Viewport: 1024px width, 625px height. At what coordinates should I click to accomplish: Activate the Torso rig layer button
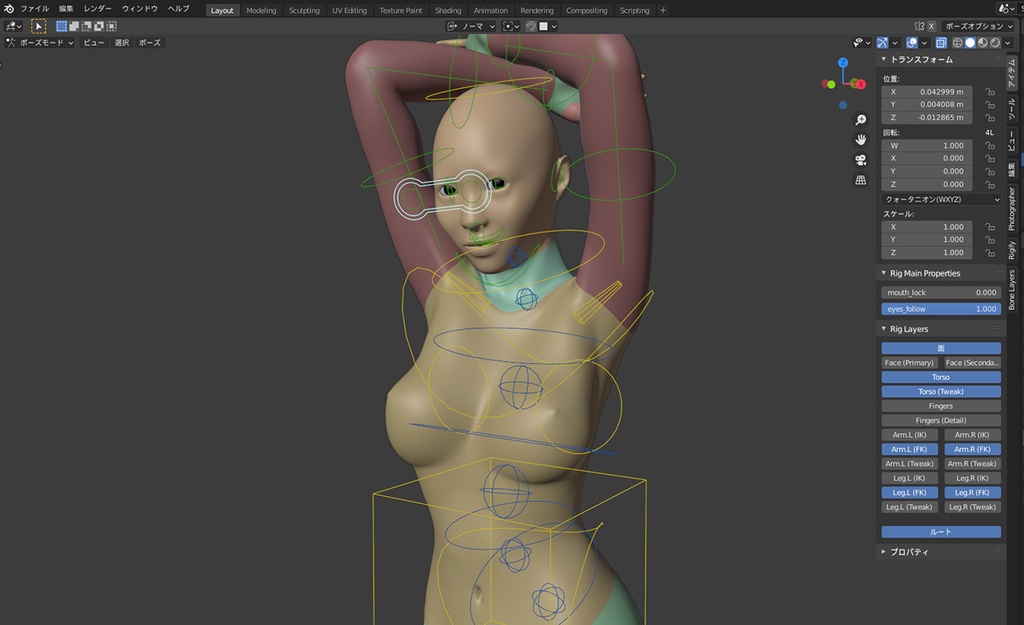[941, 376]
